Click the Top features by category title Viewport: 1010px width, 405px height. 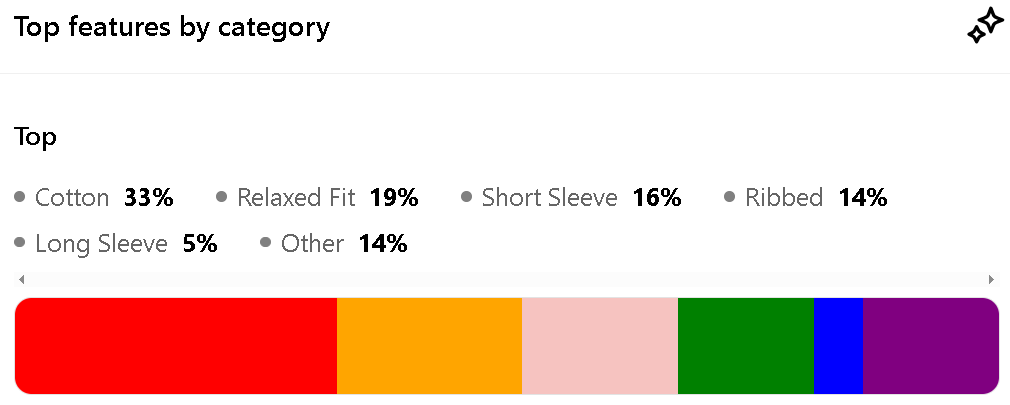pos(172,27)
